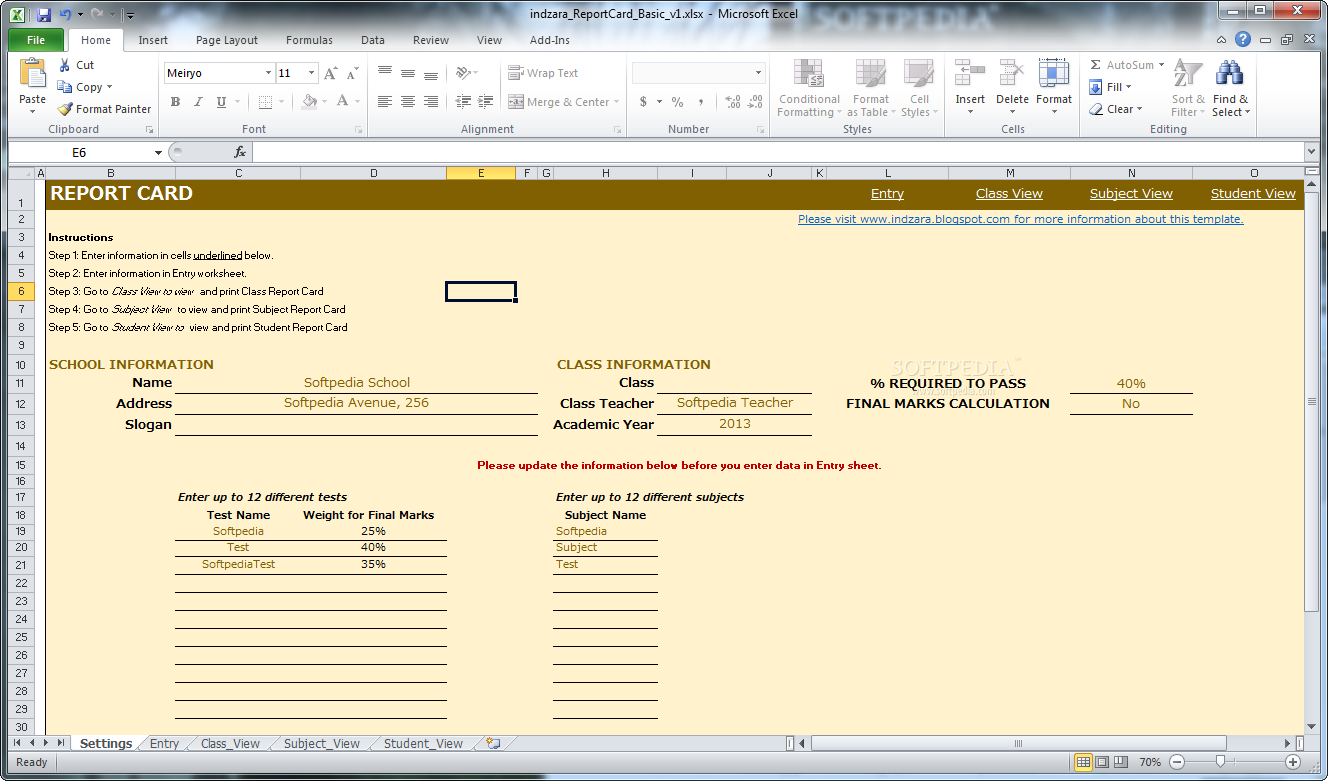Viewport: 1328px width, 781px height.
Task: Click the AutoSum sigma icon
Action: [1096, 65]
